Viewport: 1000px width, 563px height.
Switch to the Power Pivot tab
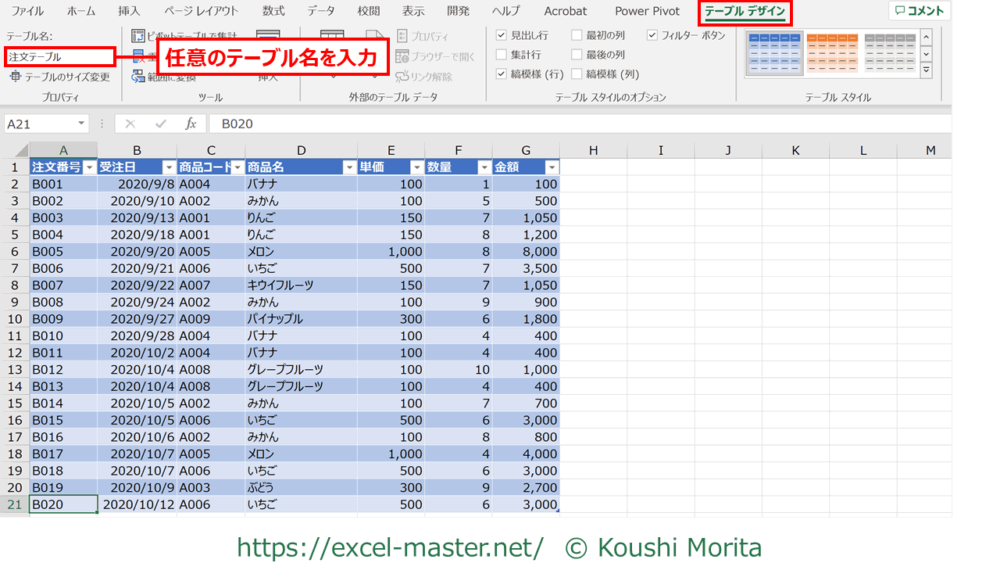tap(646, 11)
